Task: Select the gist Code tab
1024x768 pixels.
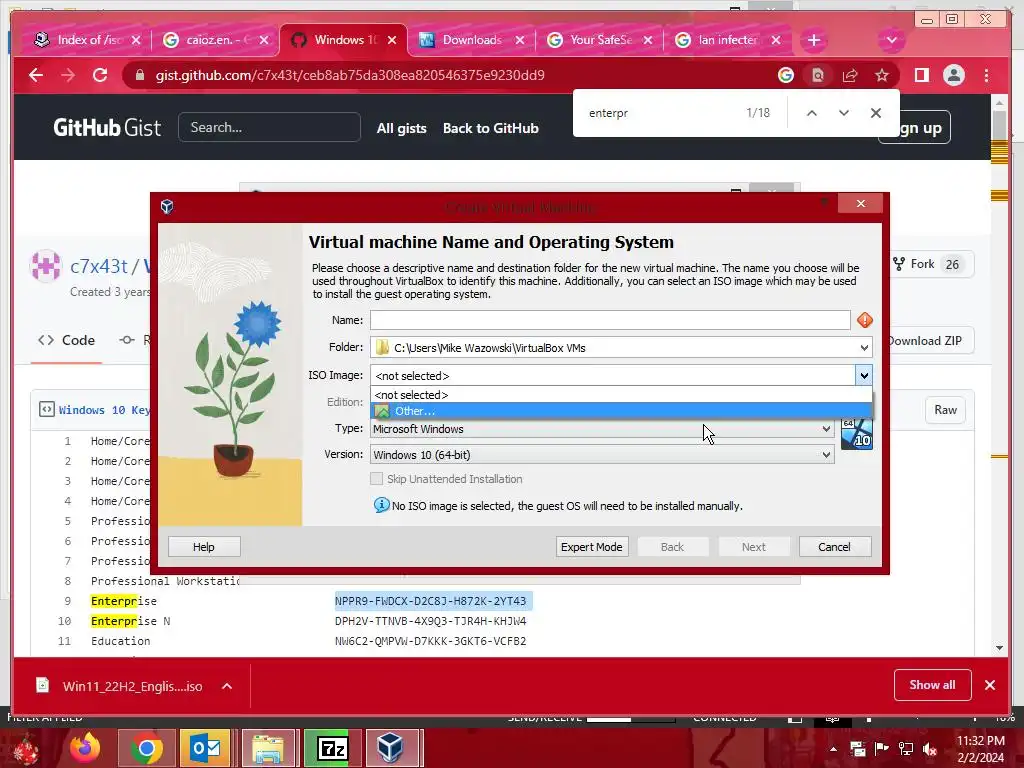Action: tap(67, 340)
